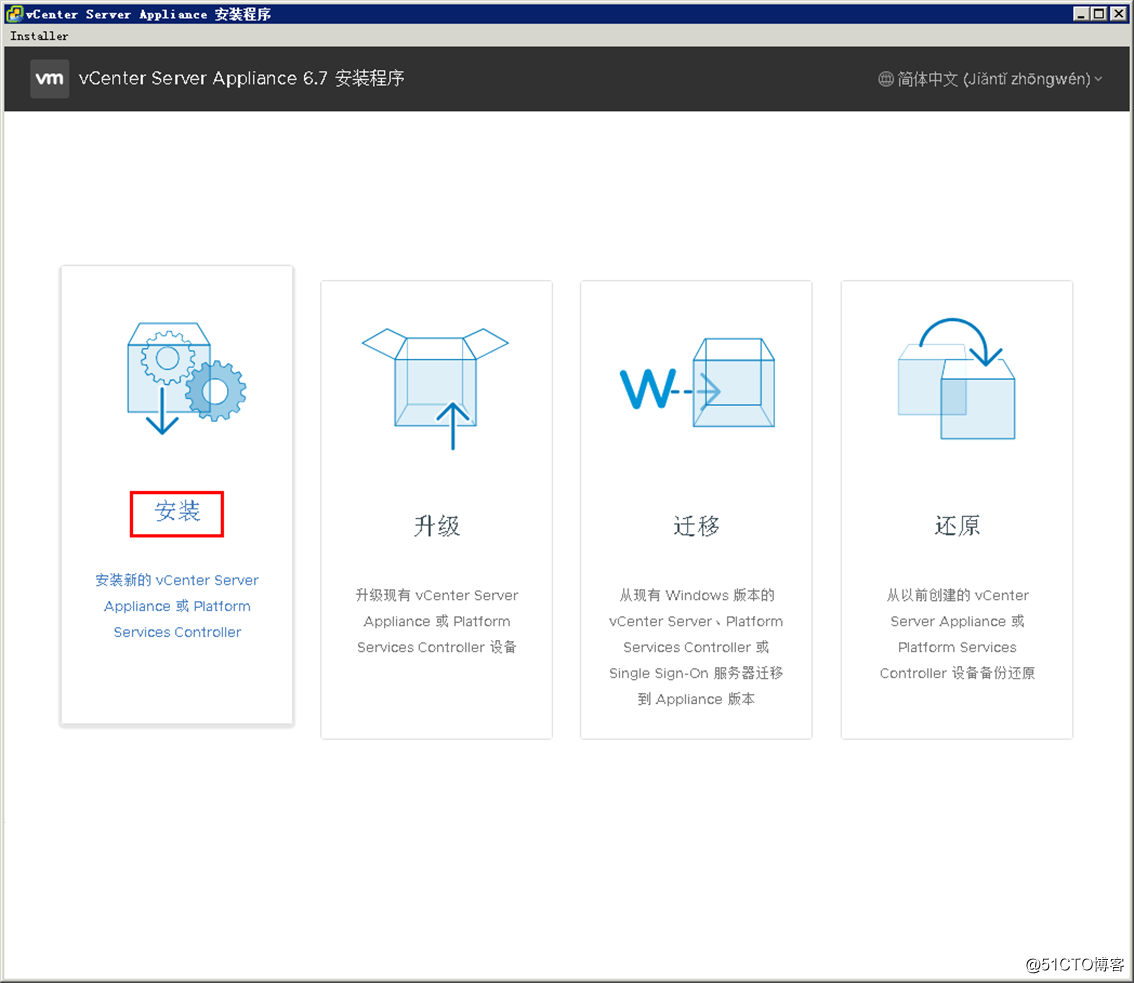Click the title bar application icon
Viewport: 1134px width, 983px height.
14,14
